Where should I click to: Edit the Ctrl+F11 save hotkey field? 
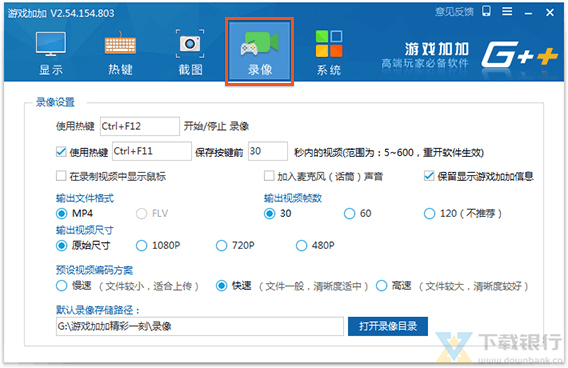pos(152,151)
